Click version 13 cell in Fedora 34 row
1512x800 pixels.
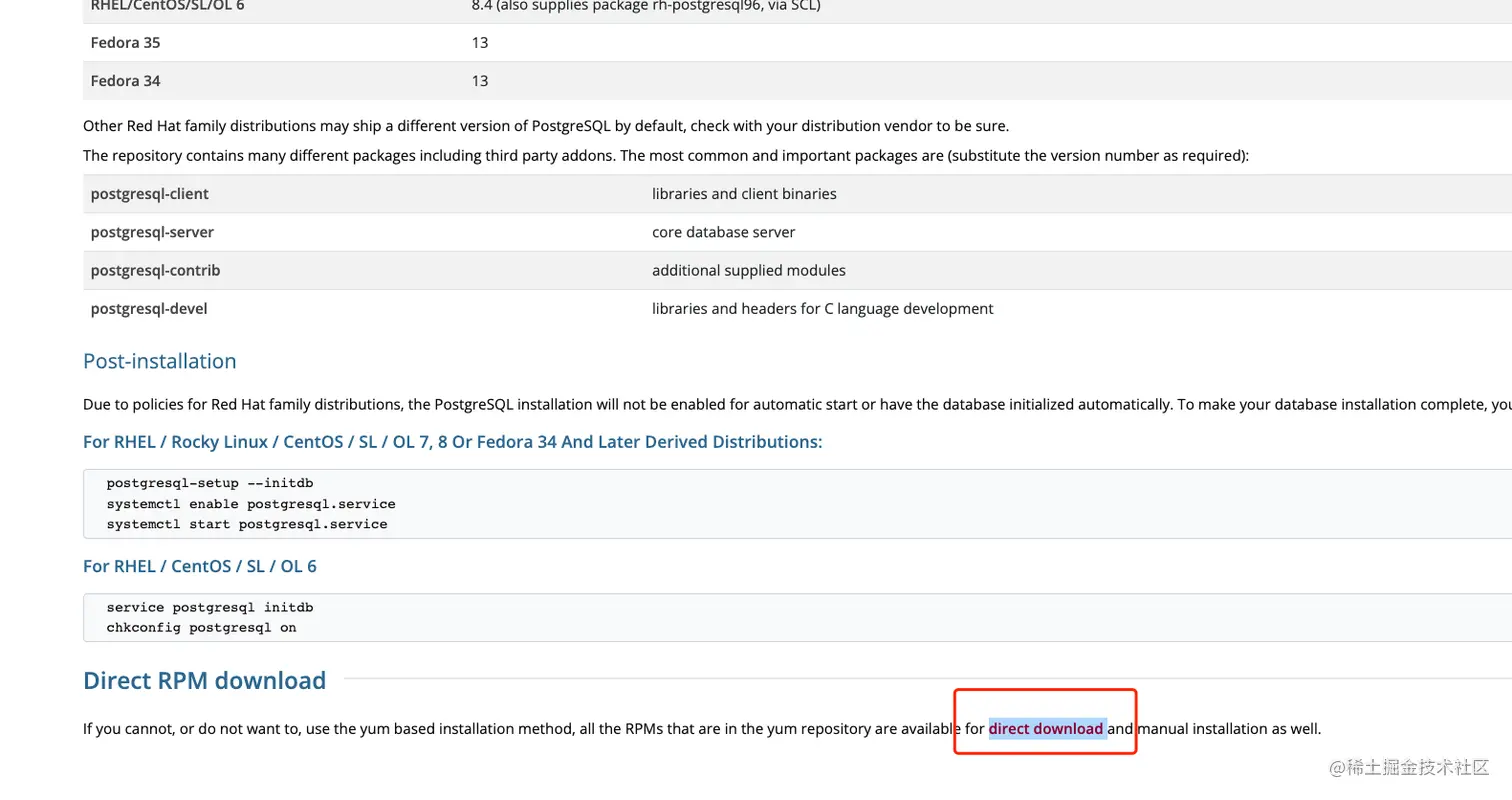coord(480,81)
